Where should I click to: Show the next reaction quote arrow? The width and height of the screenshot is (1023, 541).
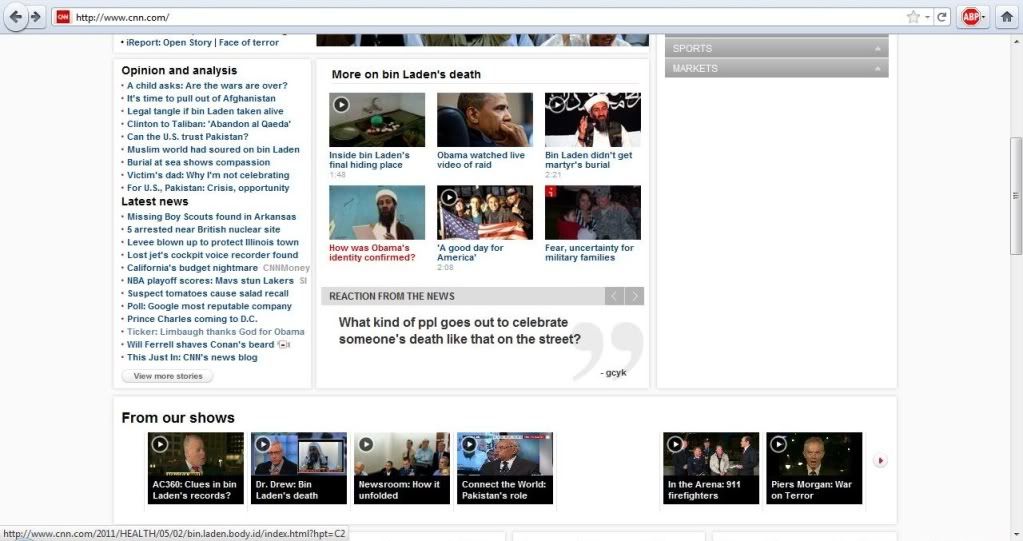634,296
